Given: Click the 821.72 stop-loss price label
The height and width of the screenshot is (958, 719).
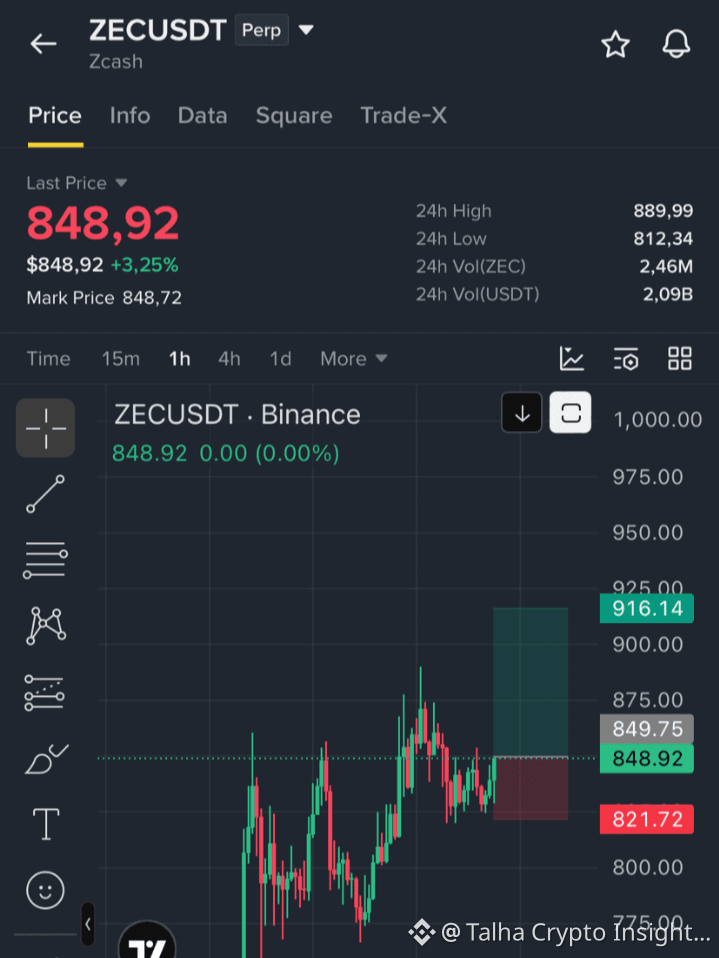Looking at the screenshot, I should tap(647, 819).
